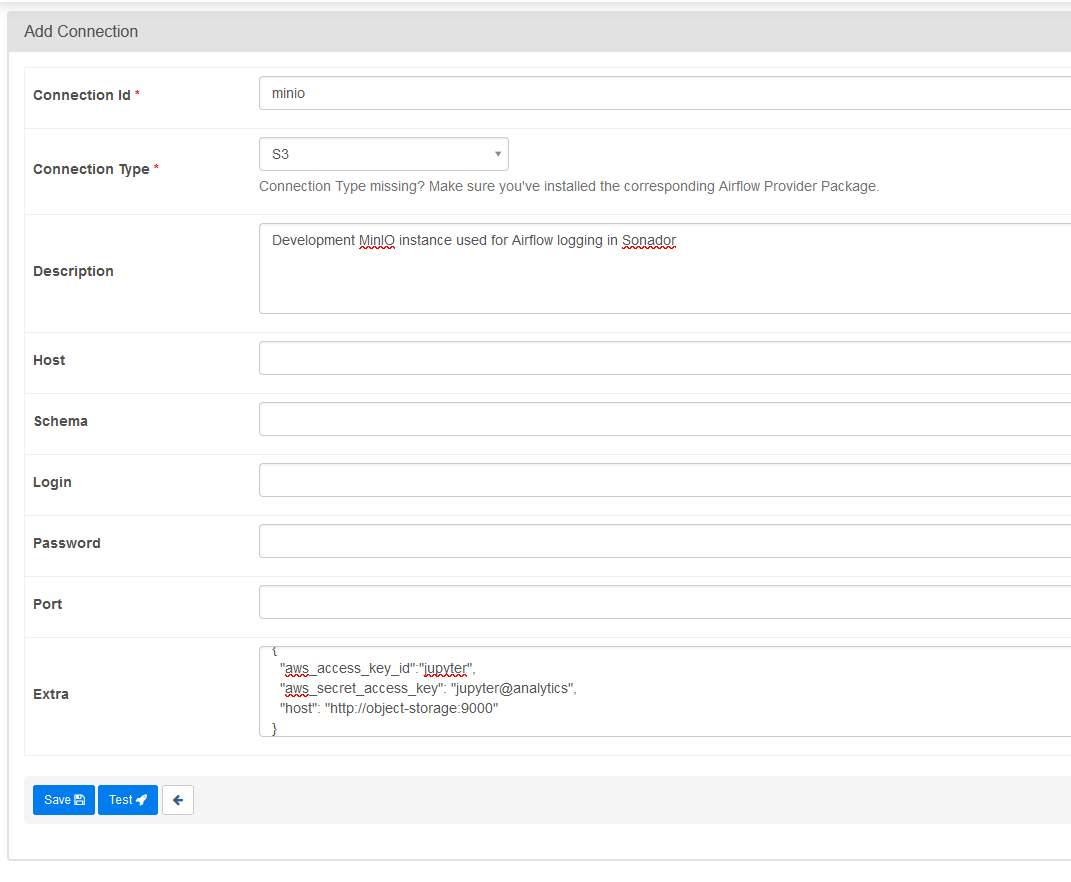1071x882 pixels.
Task: Click the Password input field
Action: click(600, 540)
